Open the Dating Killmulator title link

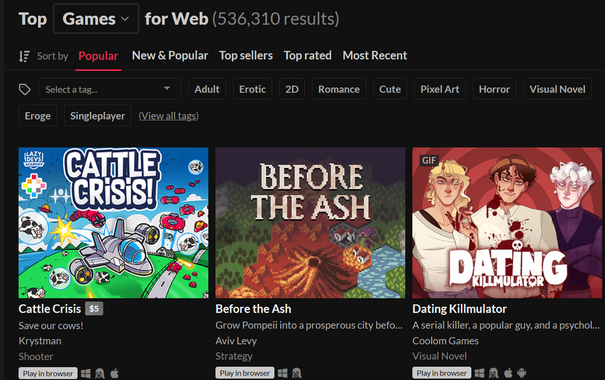(460, 309)
